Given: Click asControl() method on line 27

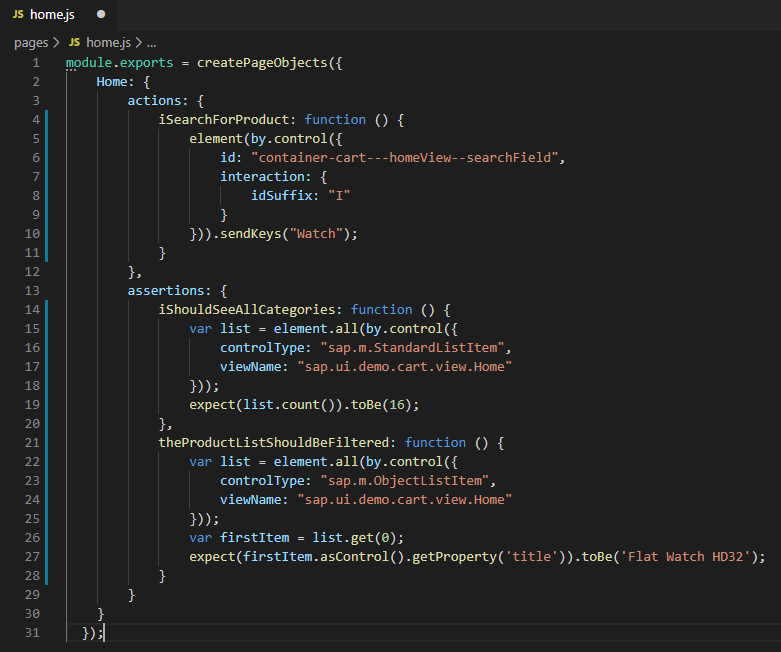Looking at the screenshot, I should coord(362,557).
